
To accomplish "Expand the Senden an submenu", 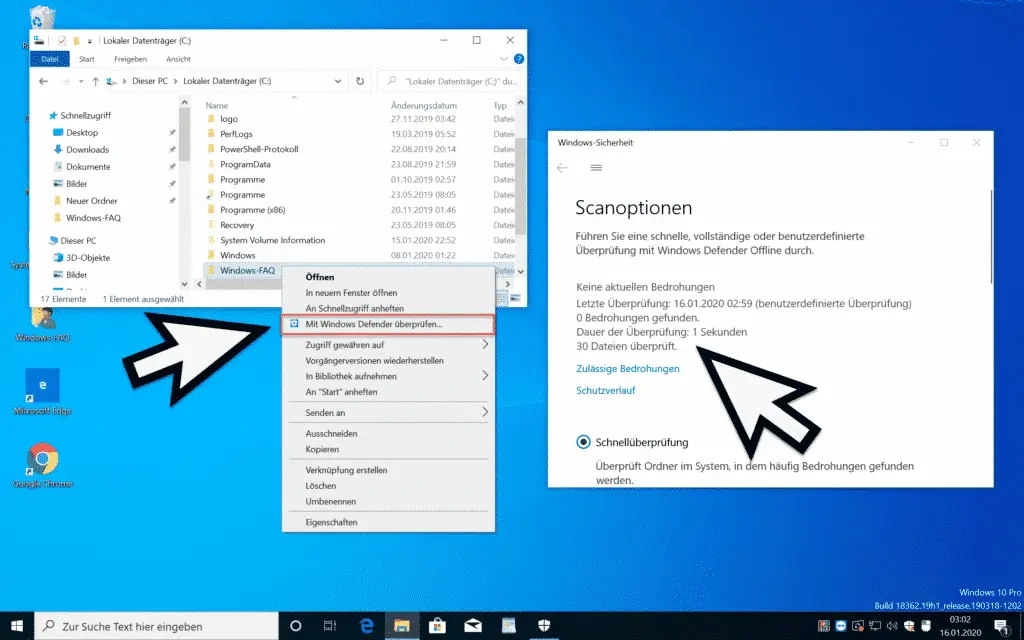I will (485, 412).
